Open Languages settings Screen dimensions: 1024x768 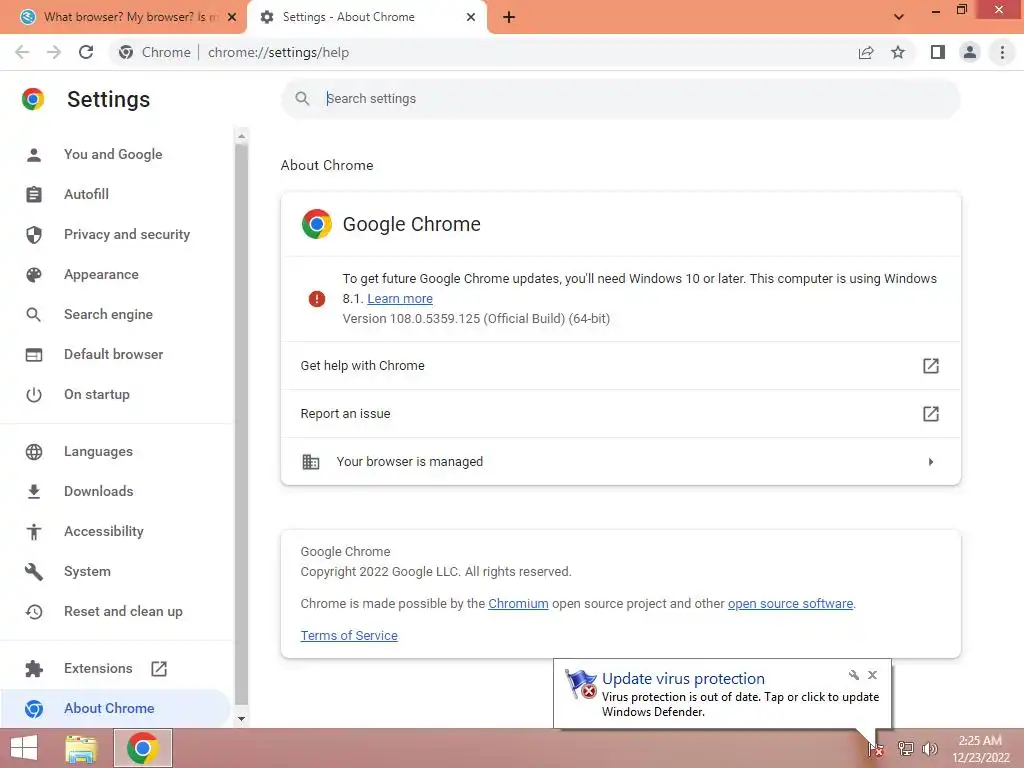pos(98,451)
